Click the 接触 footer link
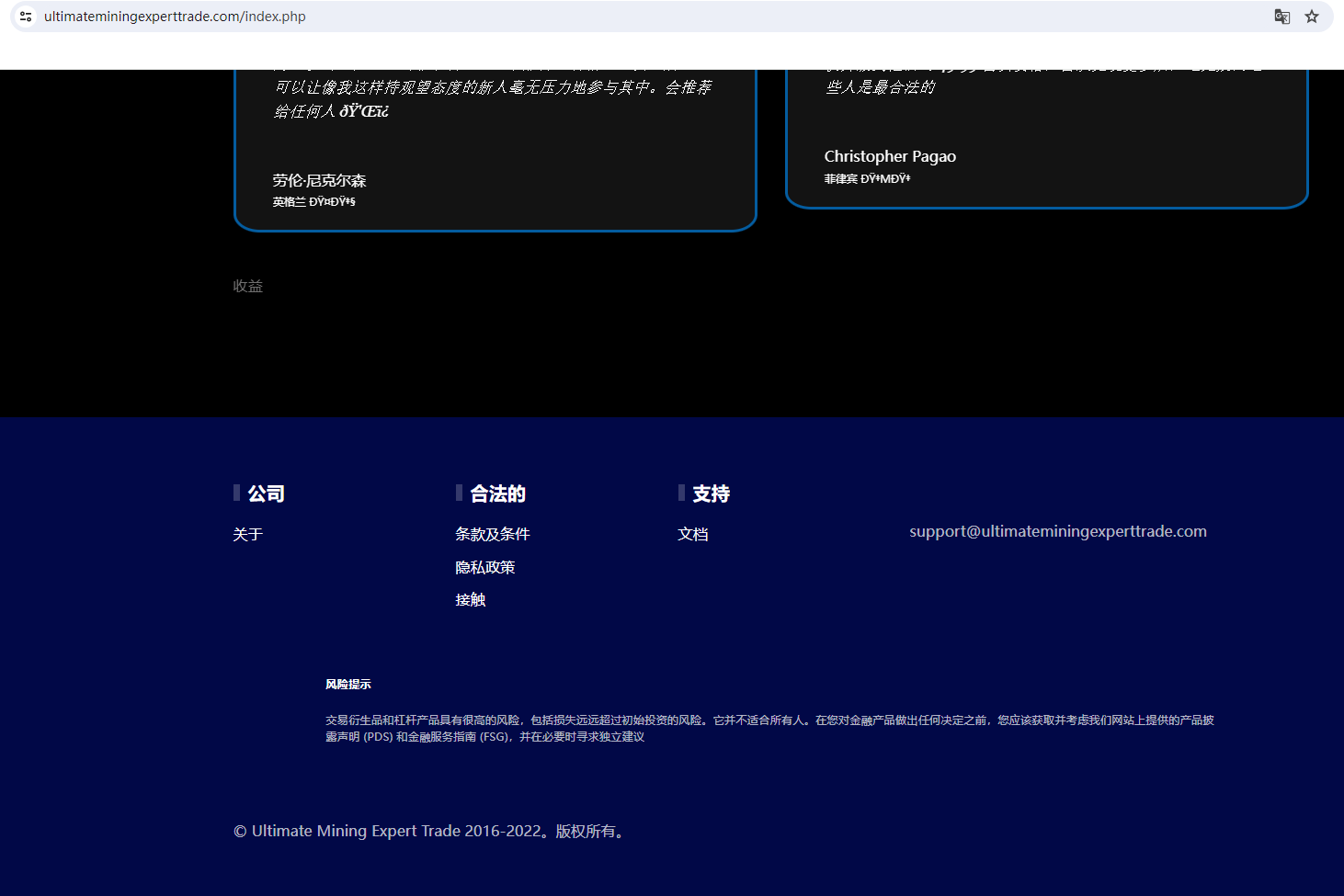 pyautogui.click(x=471, y=600)
